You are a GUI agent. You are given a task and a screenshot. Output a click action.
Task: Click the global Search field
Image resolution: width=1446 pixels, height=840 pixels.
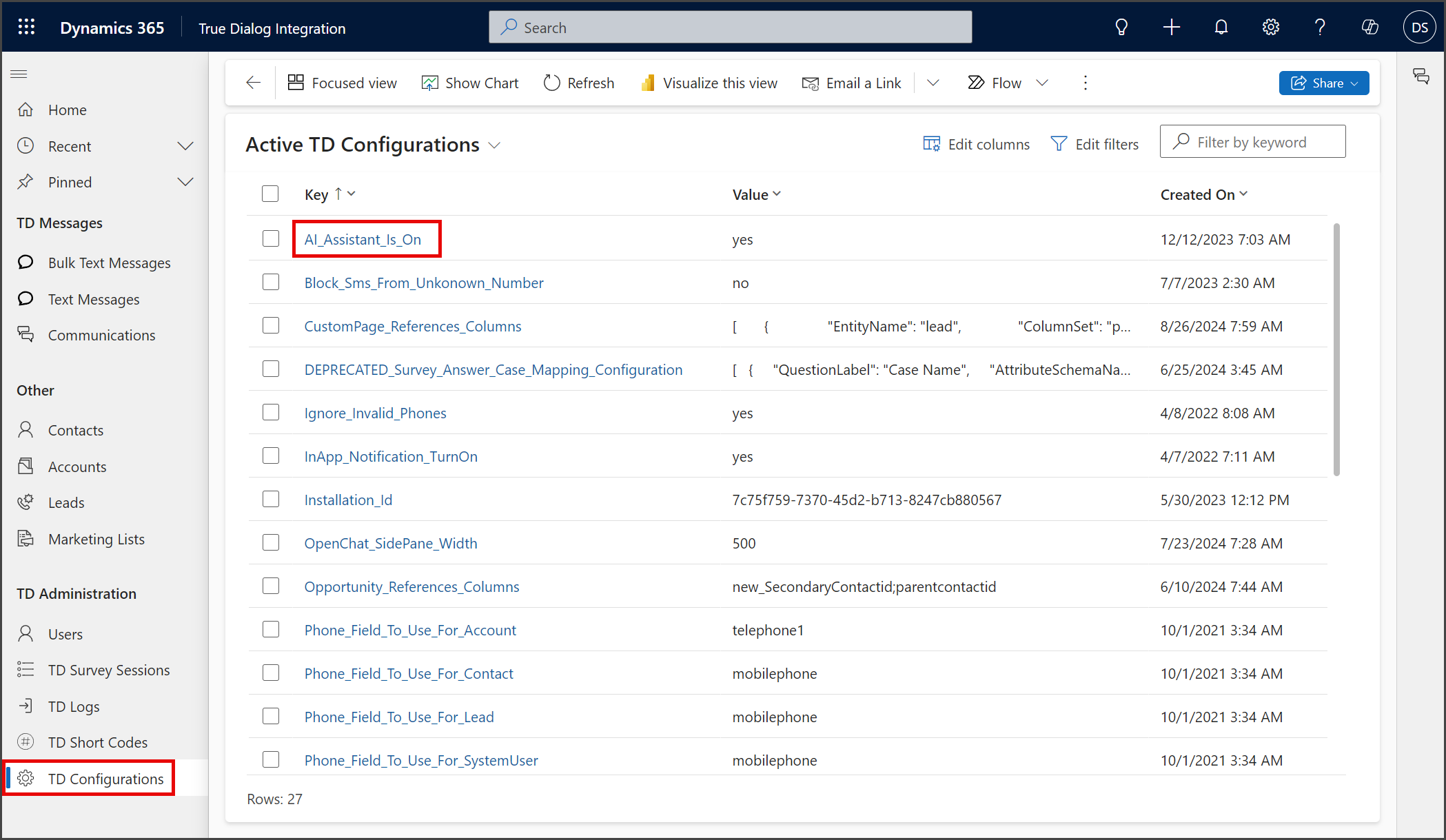pyautogui.click(x=731, y=28)
